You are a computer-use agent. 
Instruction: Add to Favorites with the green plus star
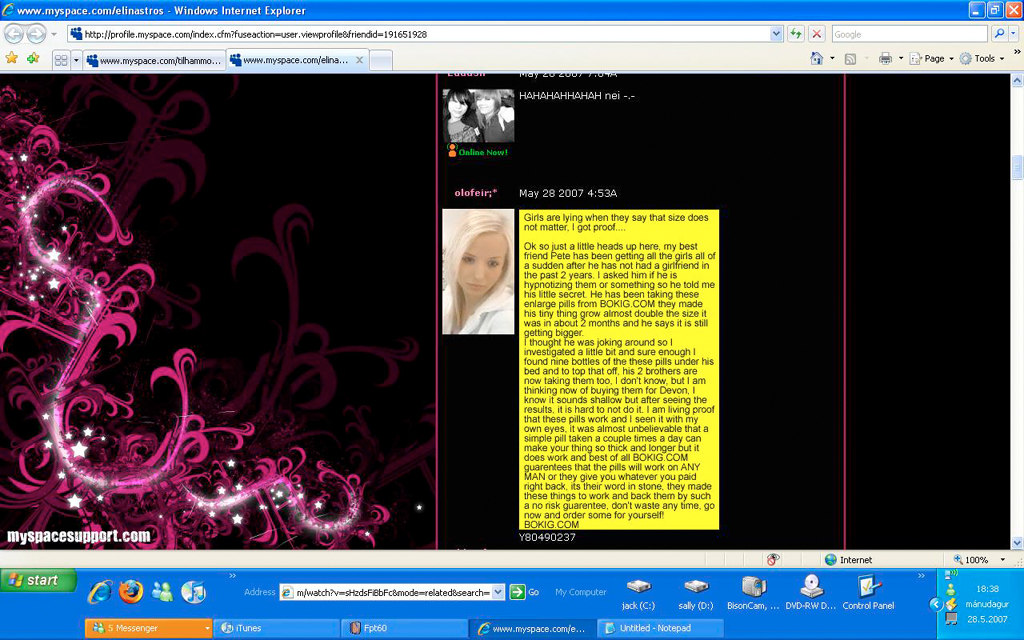[33, 59]
